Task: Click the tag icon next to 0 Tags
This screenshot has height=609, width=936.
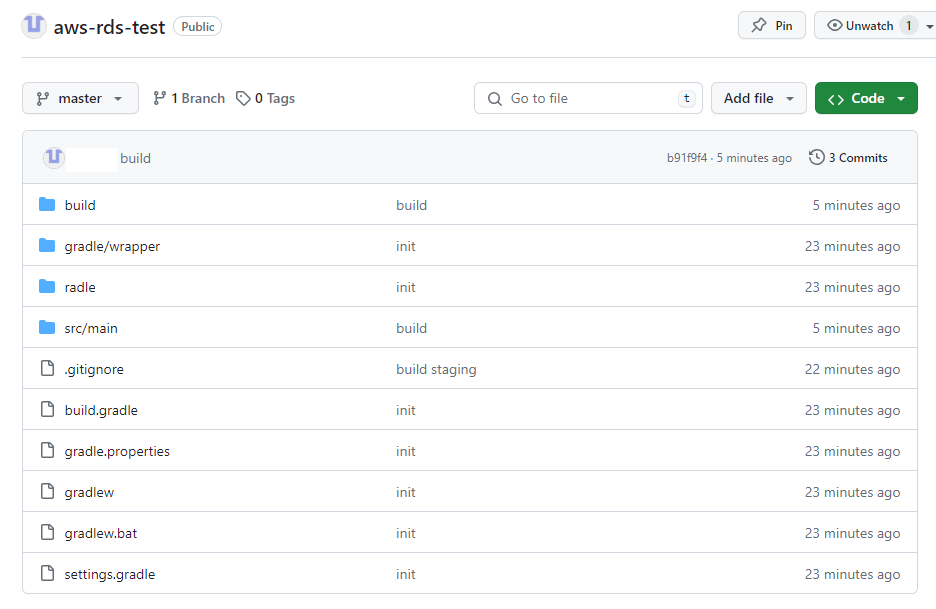Action: [x=243, y=99]
